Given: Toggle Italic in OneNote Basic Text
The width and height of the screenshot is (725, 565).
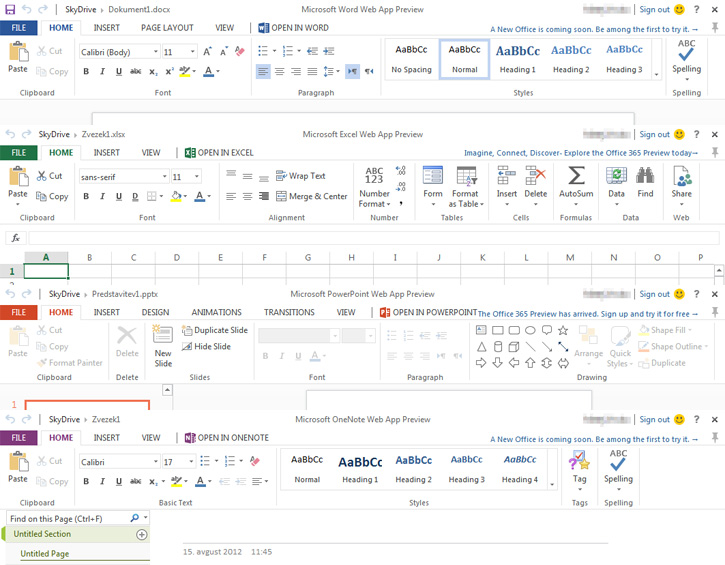Looking at the screenshot, I should click(x=102, y=482).
